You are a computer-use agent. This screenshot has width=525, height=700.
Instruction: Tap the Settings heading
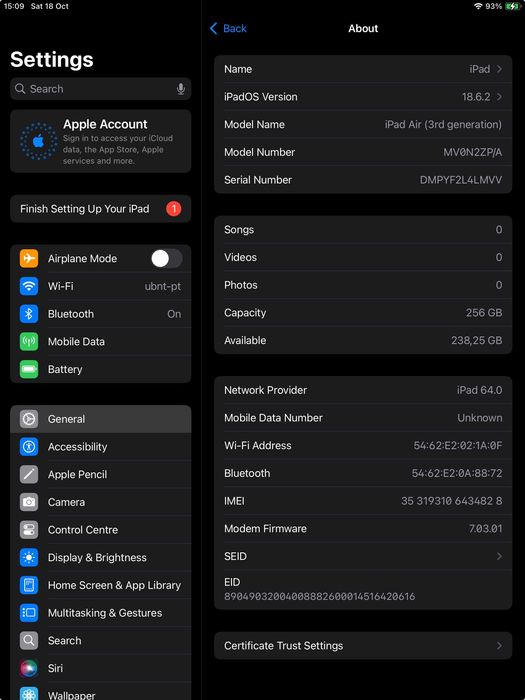(52, 60)
